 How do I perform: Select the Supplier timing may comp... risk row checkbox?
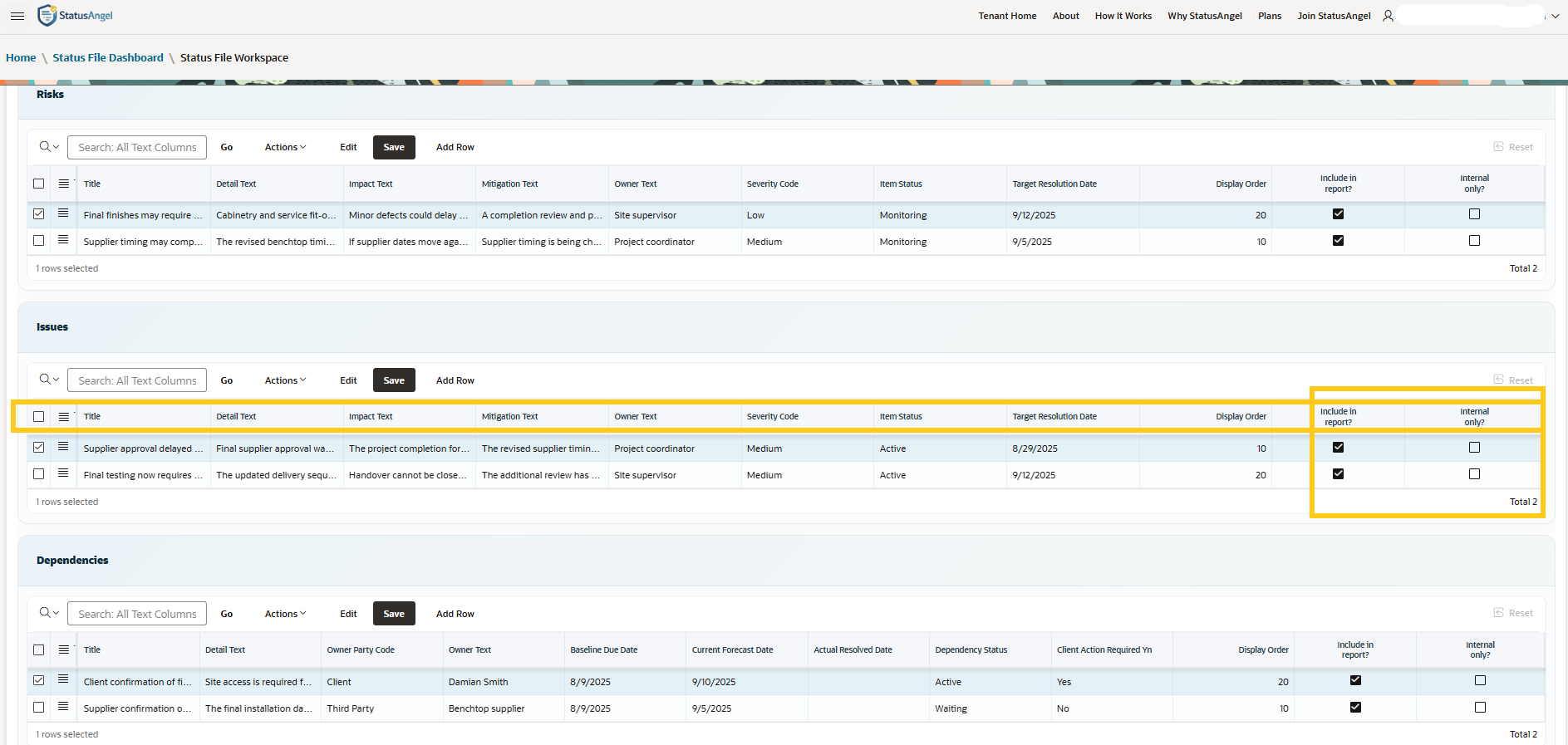point(38,241)
